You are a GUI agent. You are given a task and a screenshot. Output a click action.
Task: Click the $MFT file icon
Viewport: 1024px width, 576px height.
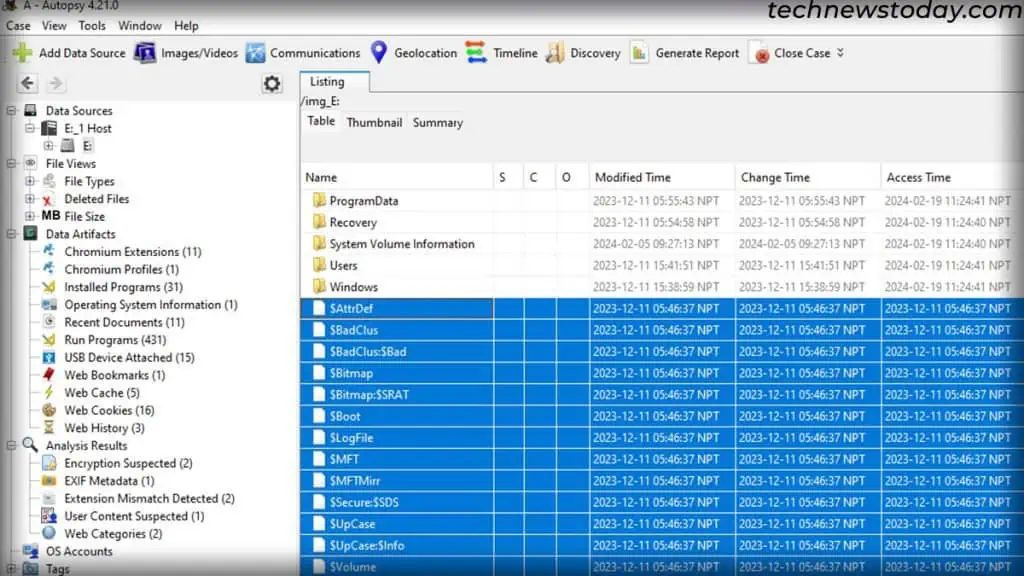319,458
